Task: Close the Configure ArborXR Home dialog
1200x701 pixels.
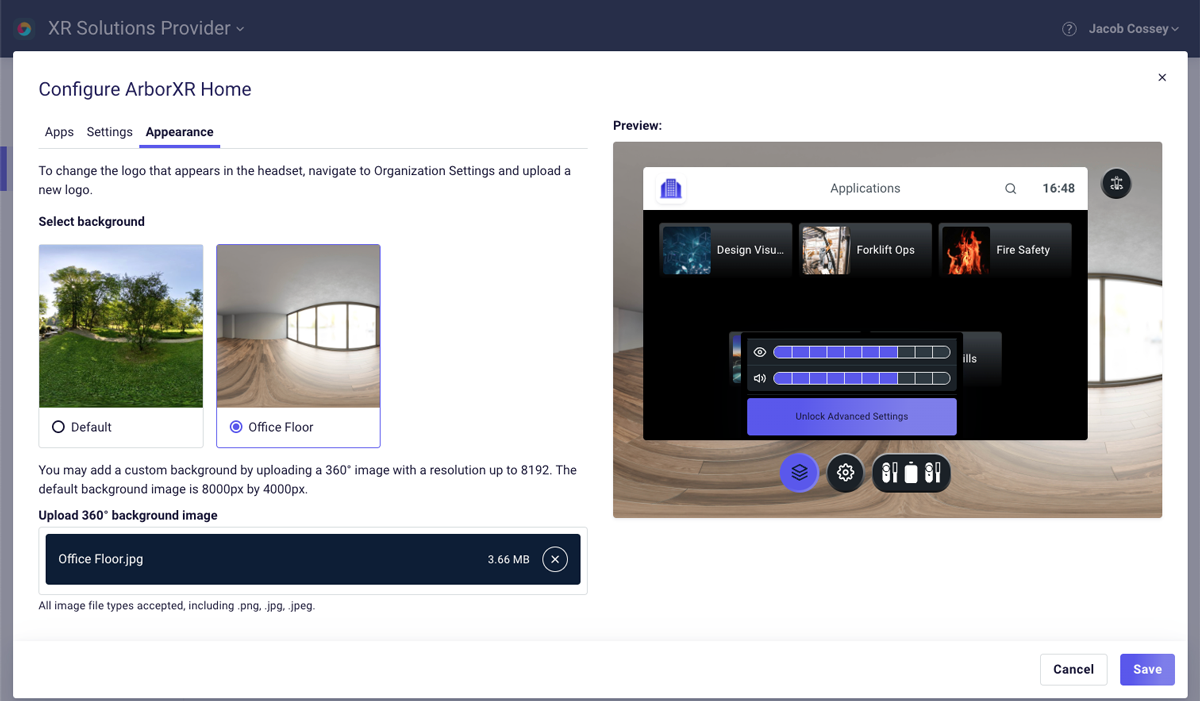Action: (x=1162, y=77)
